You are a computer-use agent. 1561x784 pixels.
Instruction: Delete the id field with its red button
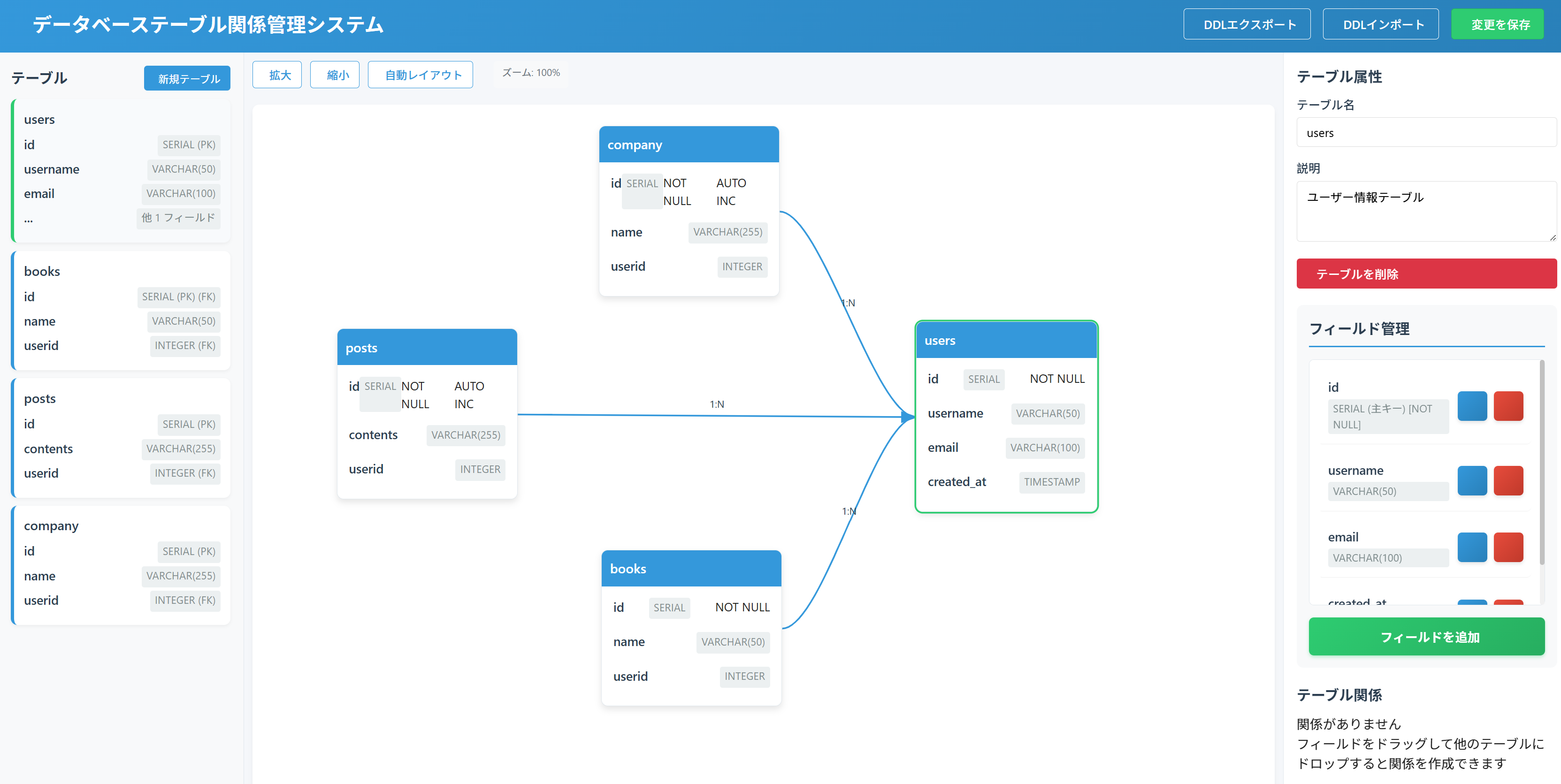coord(1509,406)
